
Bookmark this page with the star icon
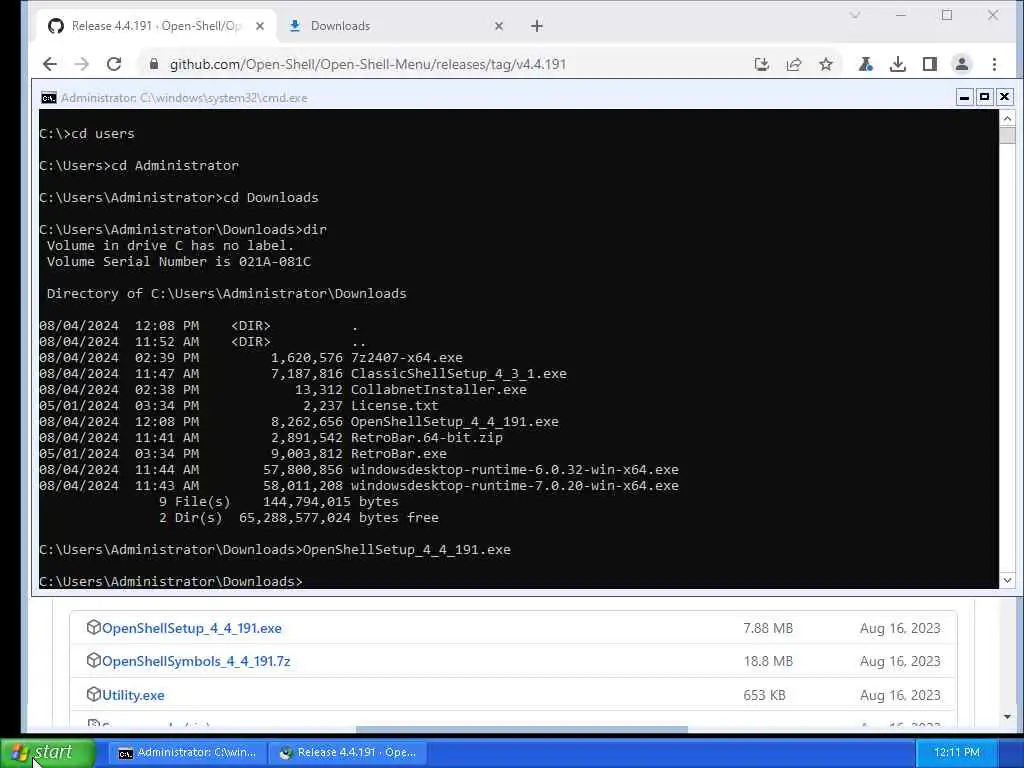point(826,64)
